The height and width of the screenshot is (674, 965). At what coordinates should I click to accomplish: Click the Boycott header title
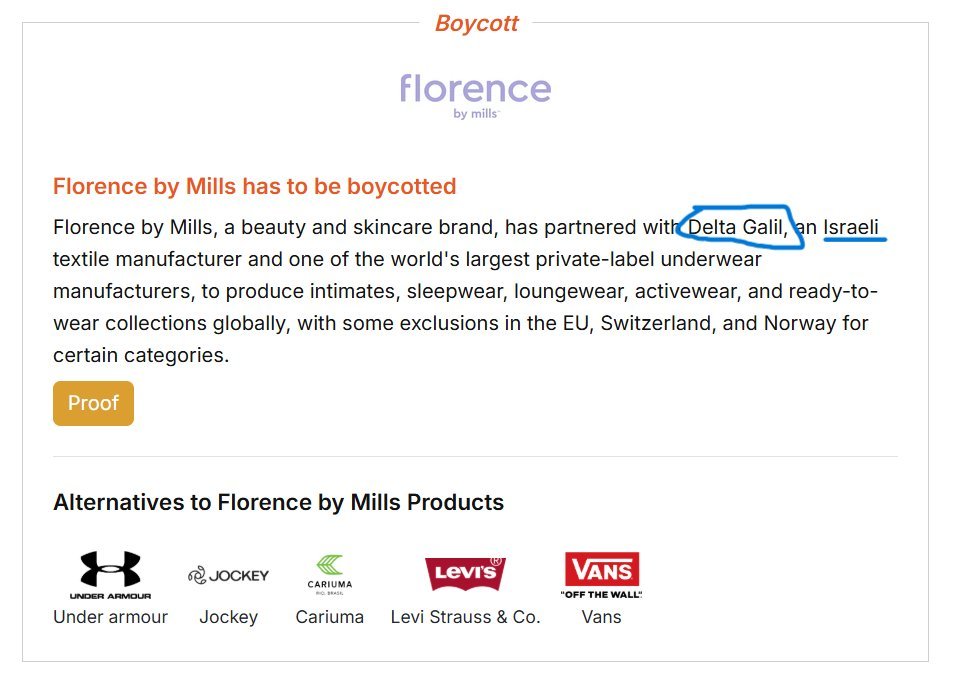click(476, 23)
